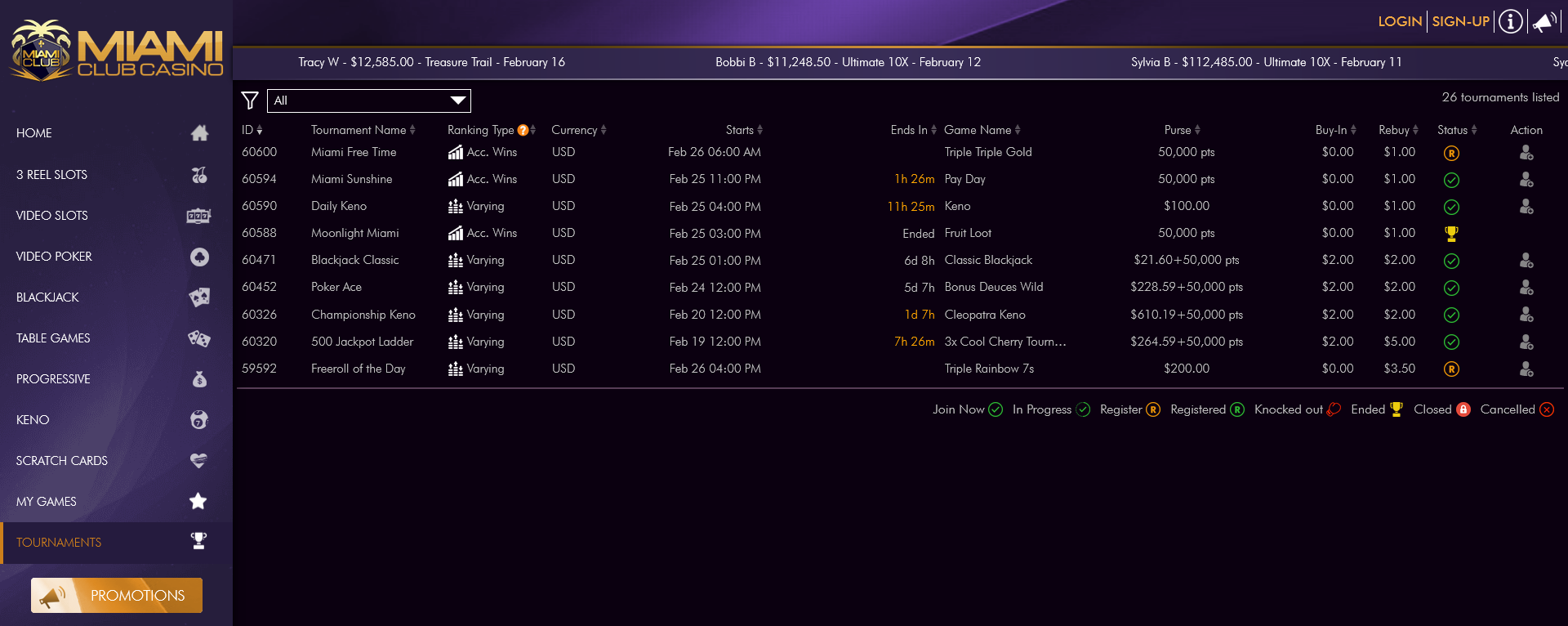Image resolution: width=1568 pixels, height=626 pixels.
Task: Select Tournaments in the sidebar
Action: pyautogui.click(x=114, y=543)
